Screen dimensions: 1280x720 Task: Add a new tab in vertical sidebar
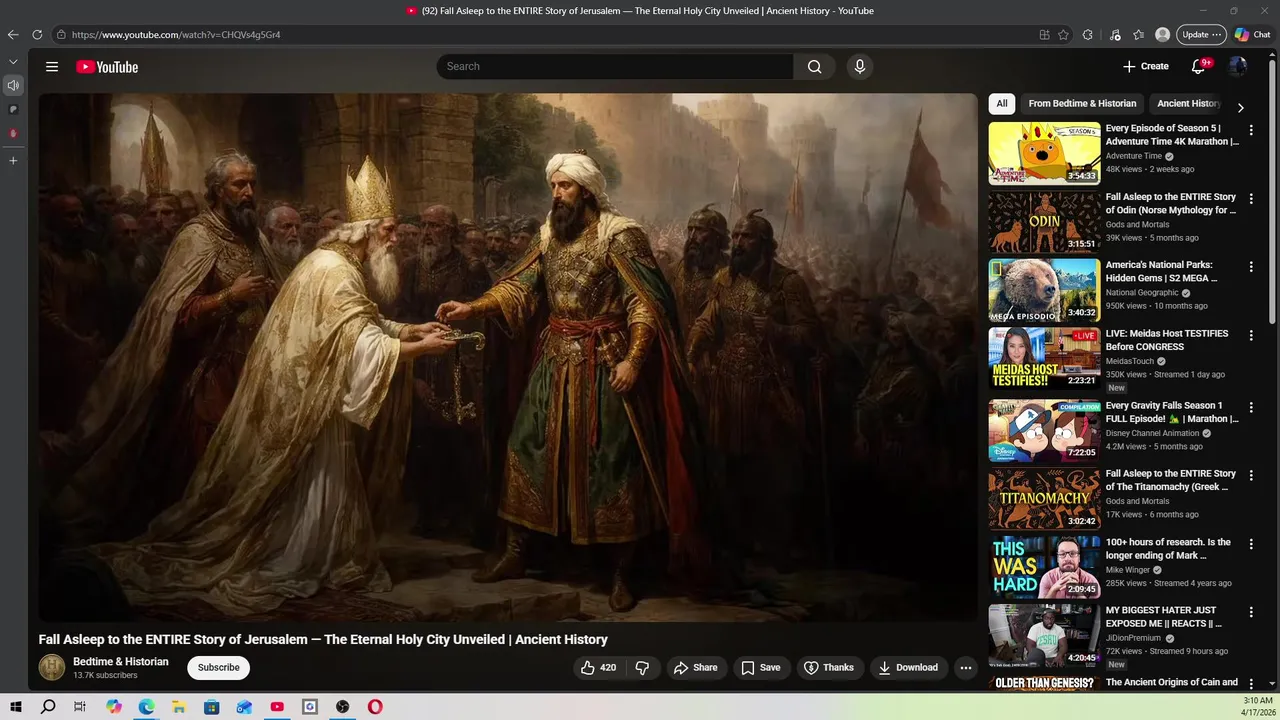click(13, 160)
